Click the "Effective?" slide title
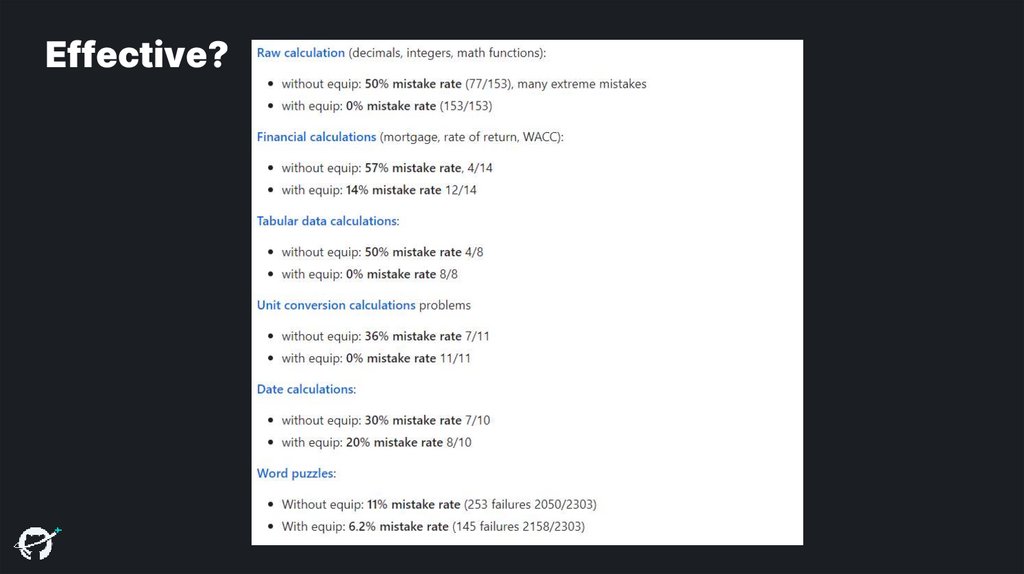 click(x=136, y=55)
